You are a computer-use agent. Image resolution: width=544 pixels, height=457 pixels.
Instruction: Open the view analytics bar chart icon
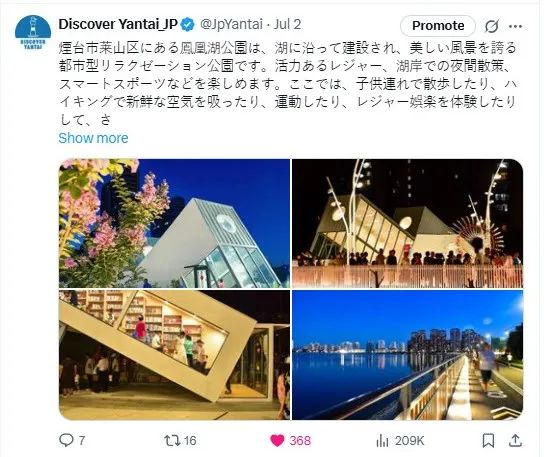pyautogui.click(x=382, y=441)
